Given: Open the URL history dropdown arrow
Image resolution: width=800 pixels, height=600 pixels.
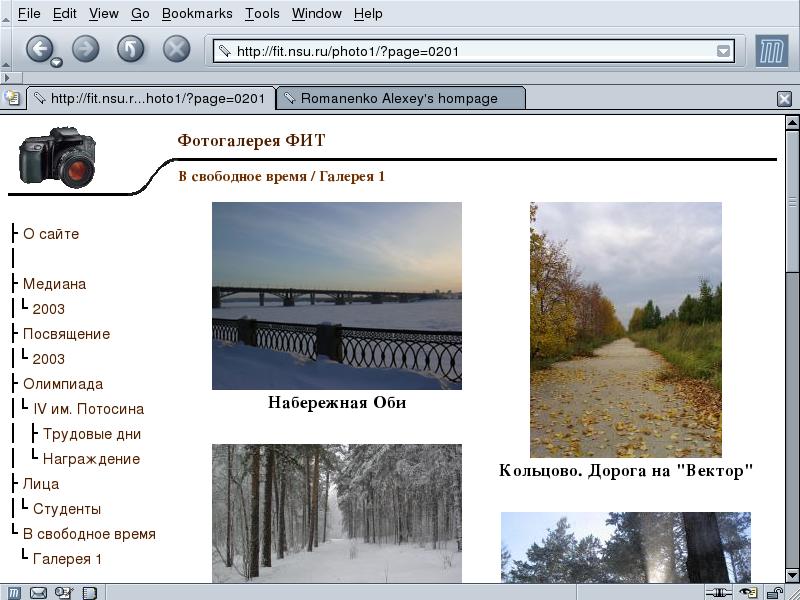Looking at the screenshot, I should 723,51.
